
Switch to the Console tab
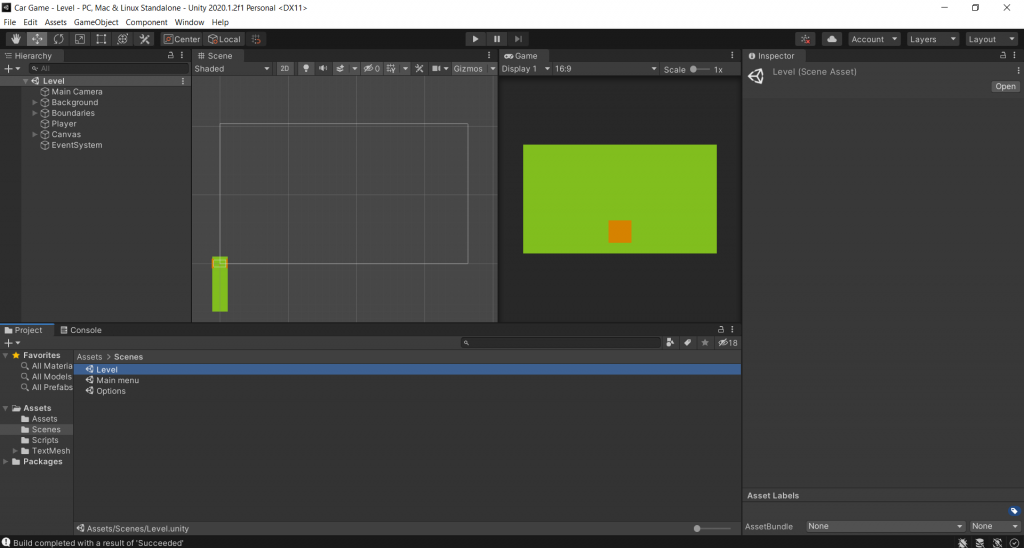[x=80, y=330]
